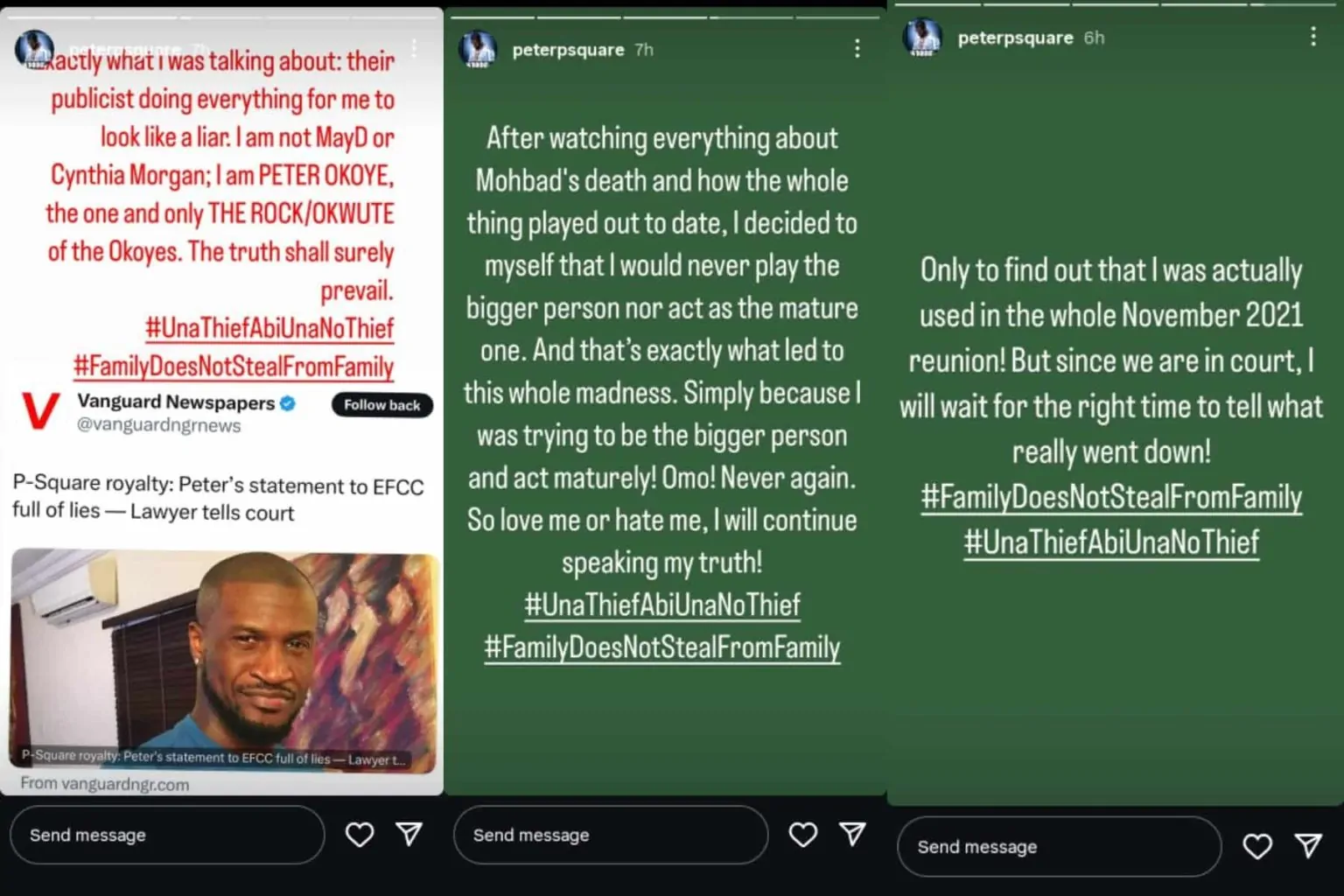Open the Vanguard article photo thumbnail
The width and height of the screenshot is (1344, 896).
coord(223,661)
